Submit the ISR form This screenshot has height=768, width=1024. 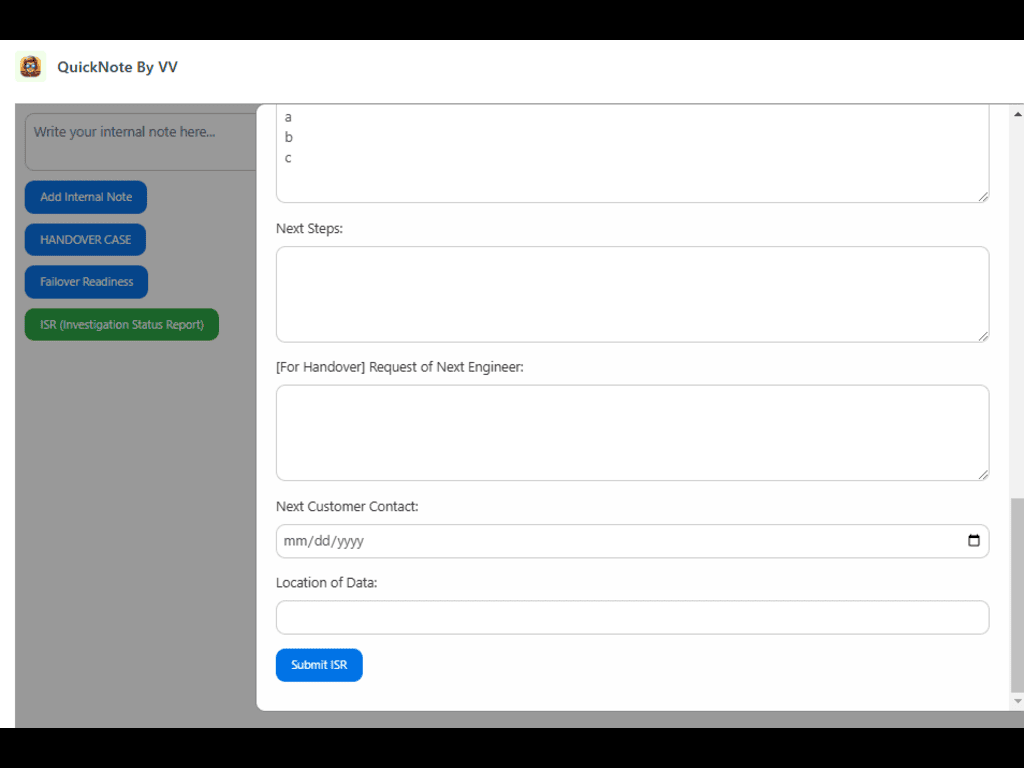[x=319, y=665]
